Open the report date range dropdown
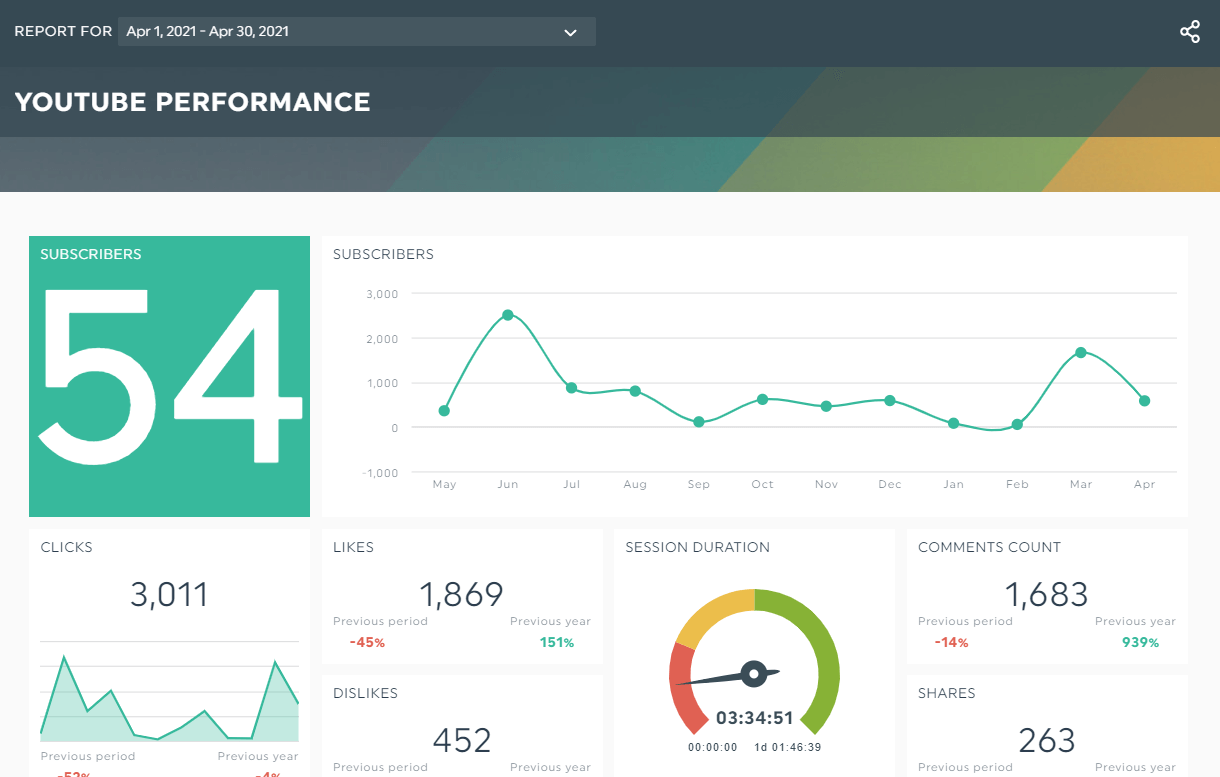This screenshot has width=1220, height=777. coord(357,31)
